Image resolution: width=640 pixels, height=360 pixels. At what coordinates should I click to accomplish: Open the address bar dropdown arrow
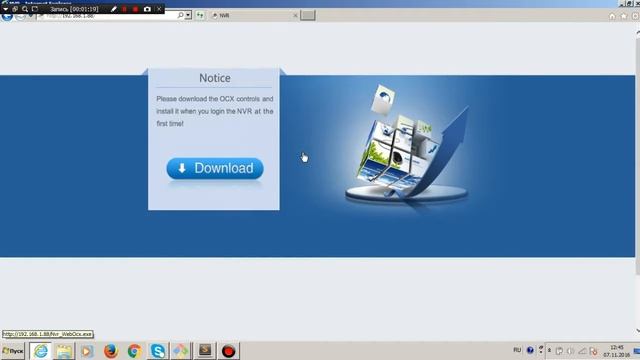[x=188, y=16]
